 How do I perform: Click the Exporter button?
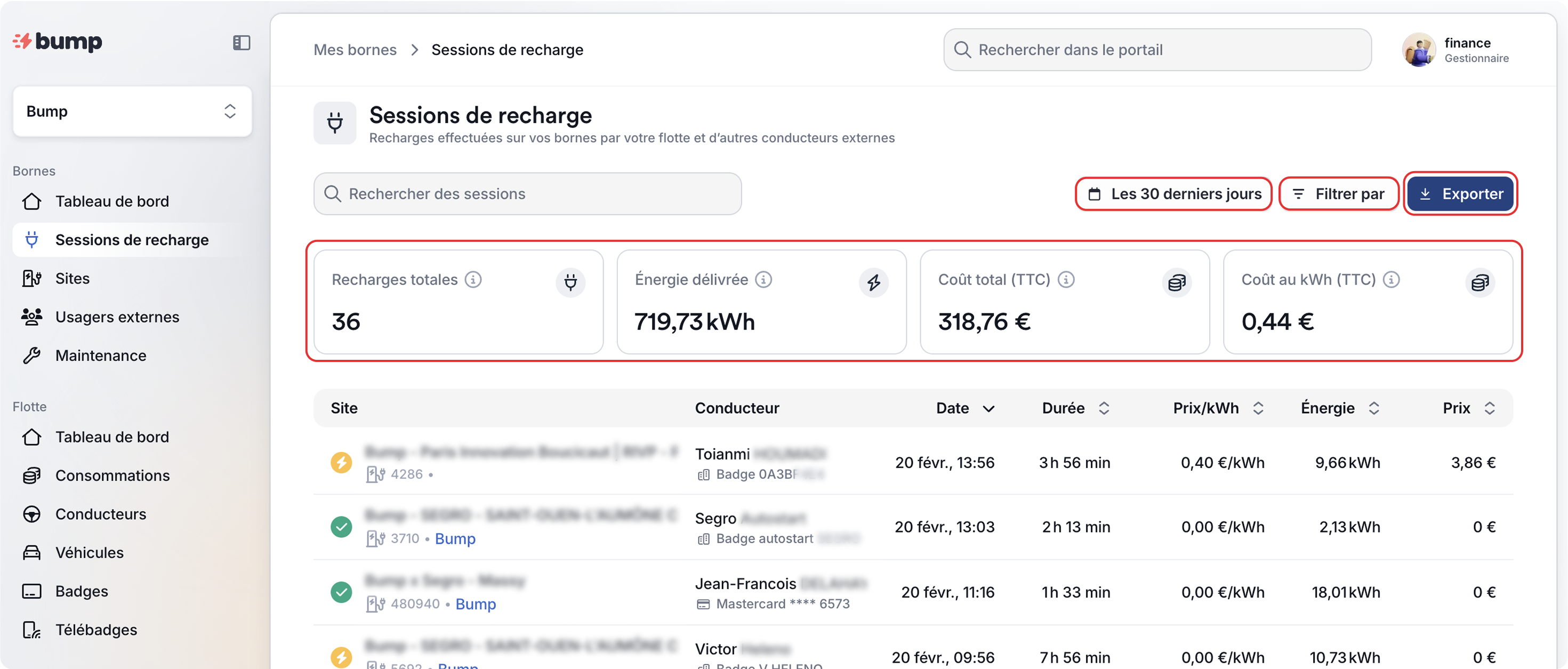(1460, 194)
